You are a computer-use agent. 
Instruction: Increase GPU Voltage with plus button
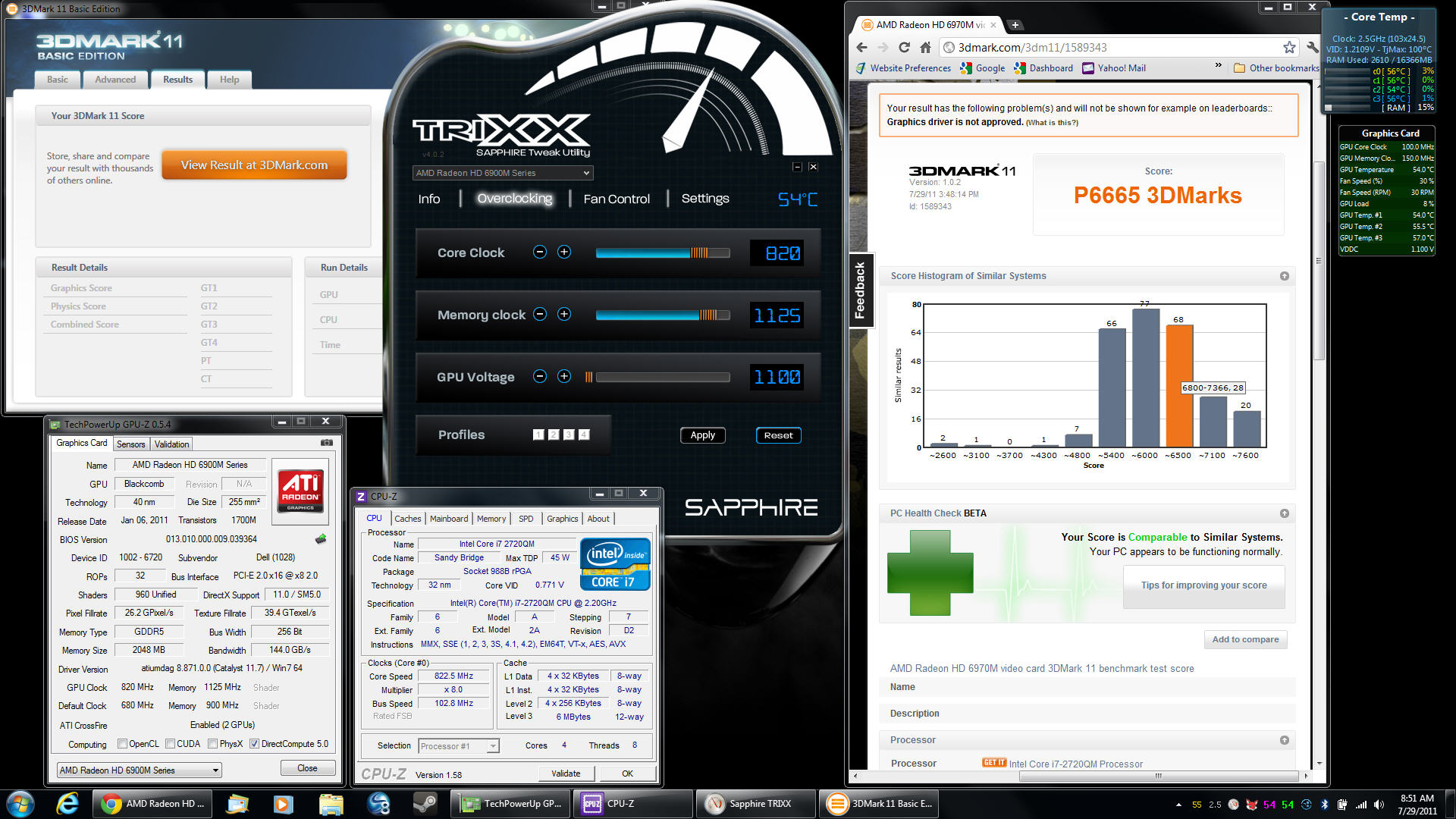pyautogui.click(x=564, y=376)
